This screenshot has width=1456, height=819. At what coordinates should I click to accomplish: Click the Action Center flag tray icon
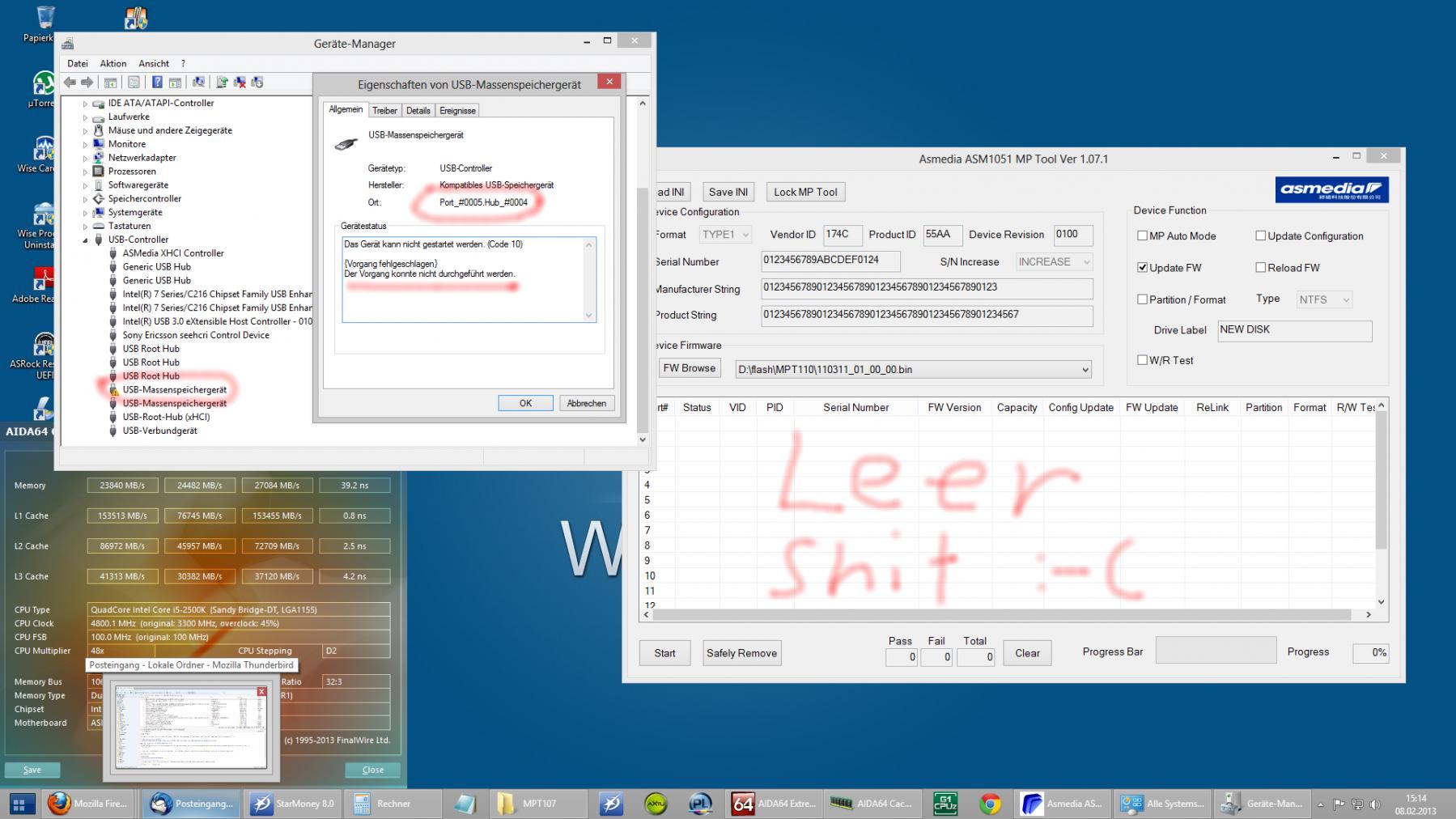[x=1339, y=804]
